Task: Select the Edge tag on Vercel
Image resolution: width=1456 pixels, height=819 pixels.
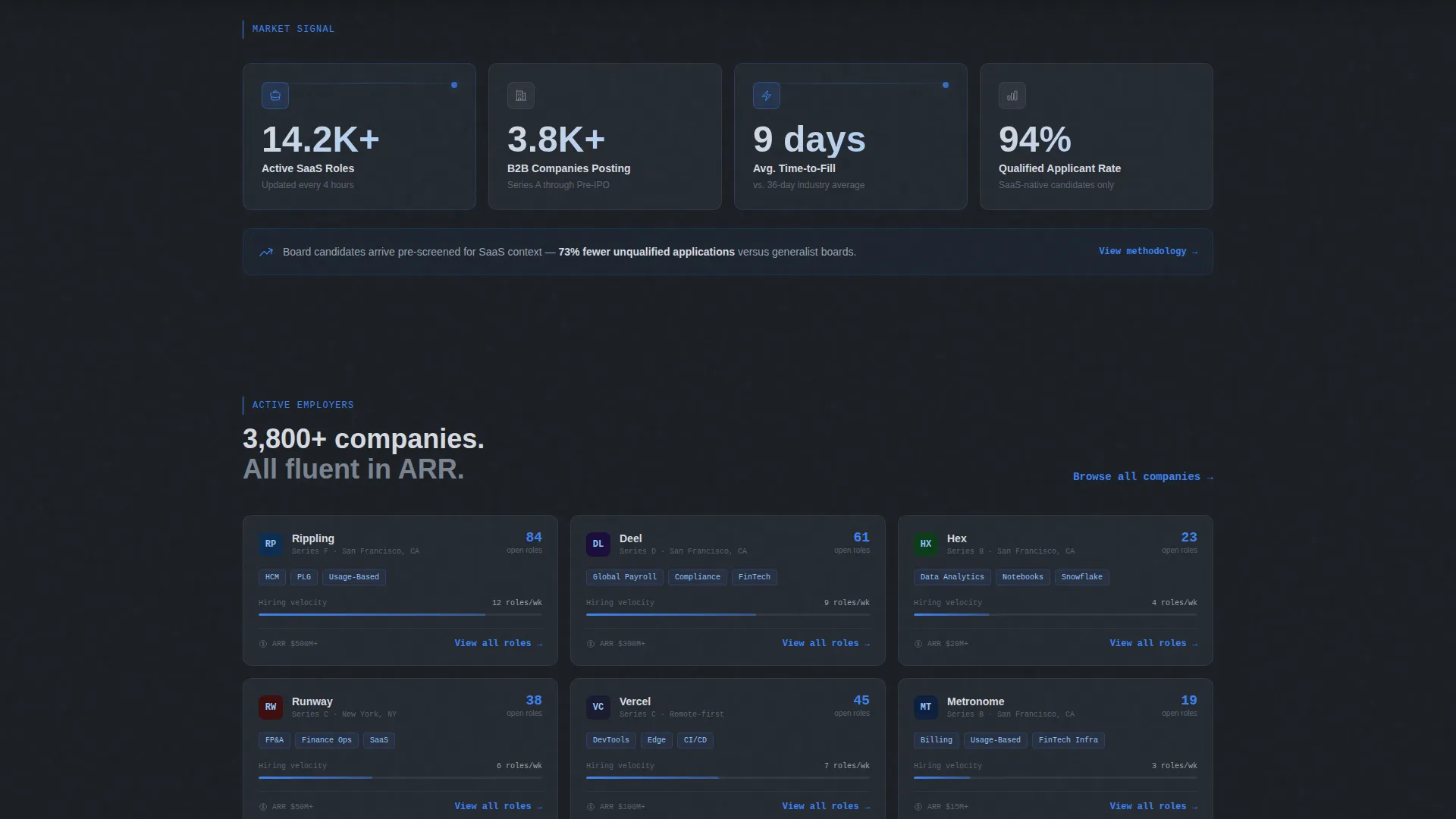Action: tap(657, 740)
